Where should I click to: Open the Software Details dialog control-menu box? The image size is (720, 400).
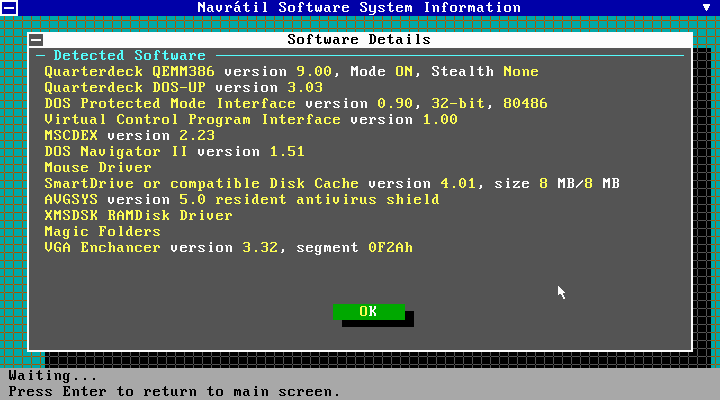[x=36, y=40]
